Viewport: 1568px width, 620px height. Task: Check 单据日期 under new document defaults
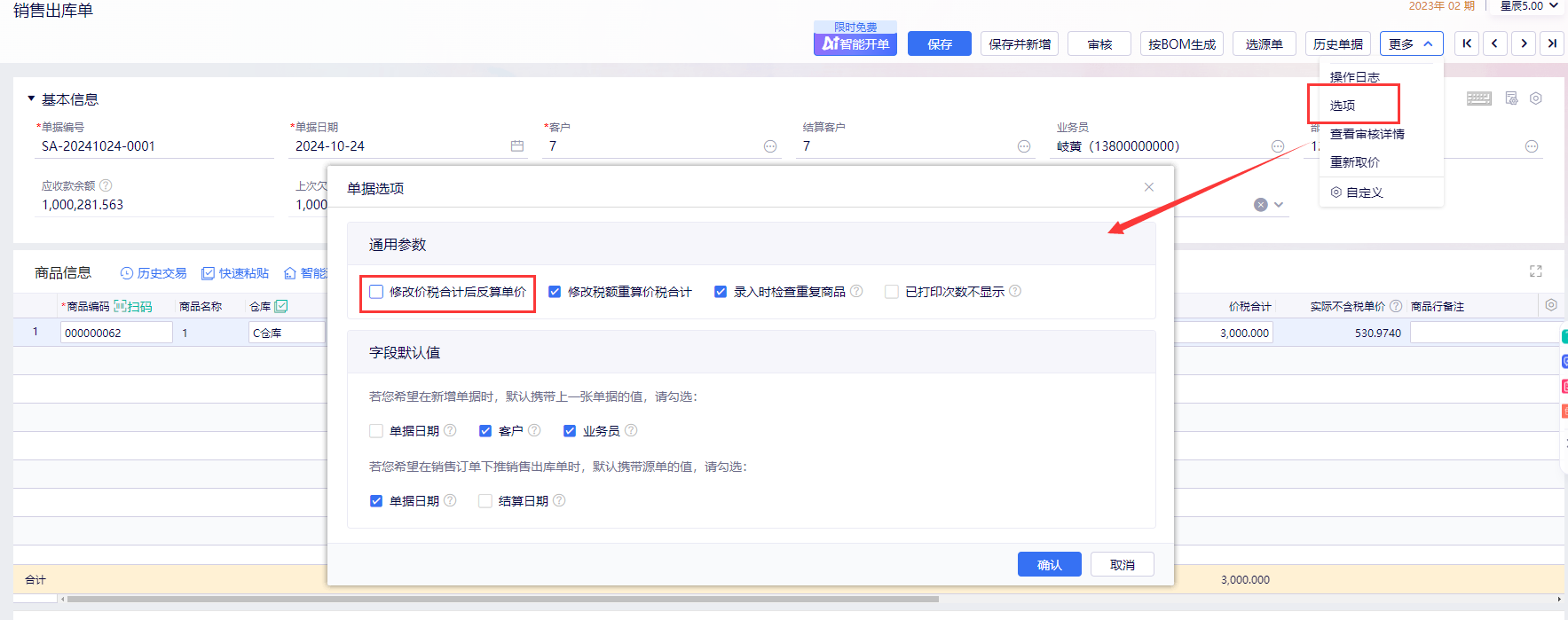(376, 431)
